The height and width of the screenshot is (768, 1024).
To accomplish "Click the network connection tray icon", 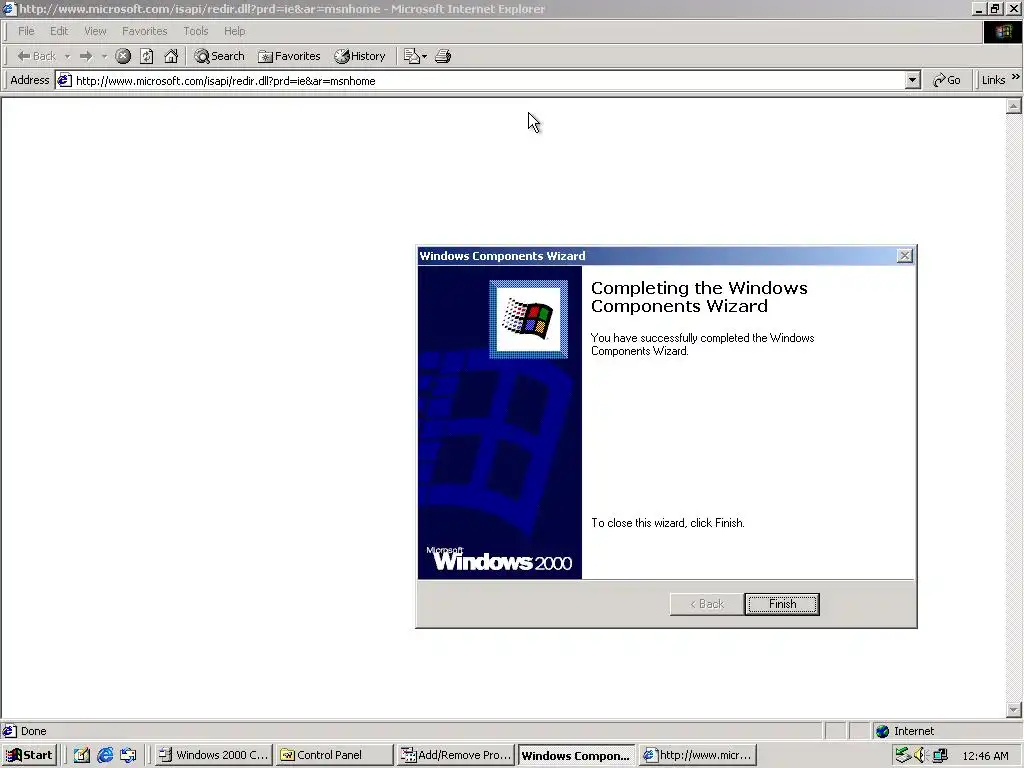I will click(903, 756).
